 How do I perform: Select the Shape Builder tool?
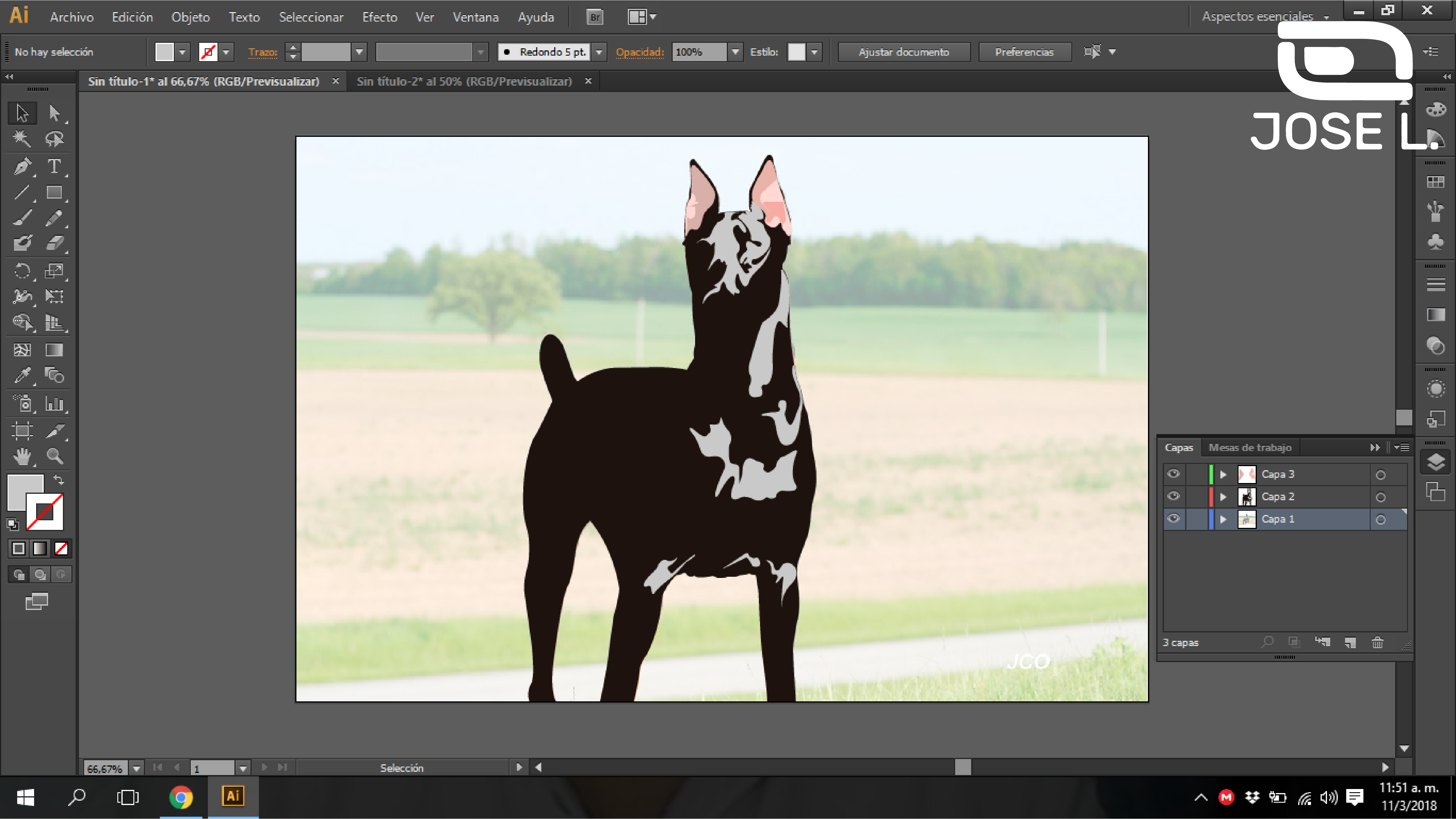[x=23, y=322]
